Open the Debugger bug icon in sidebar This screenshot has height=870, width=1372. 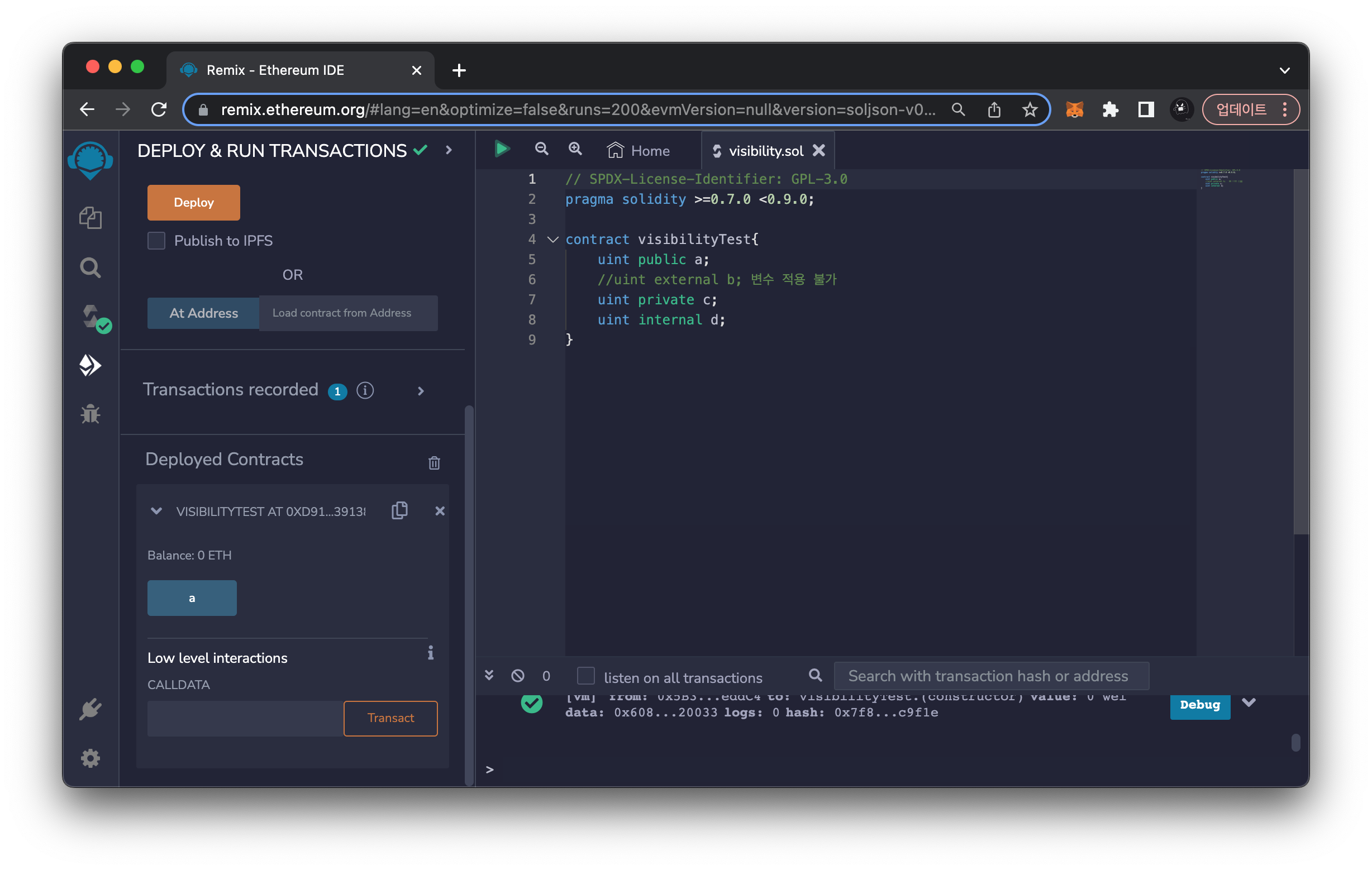click(90, 414)
